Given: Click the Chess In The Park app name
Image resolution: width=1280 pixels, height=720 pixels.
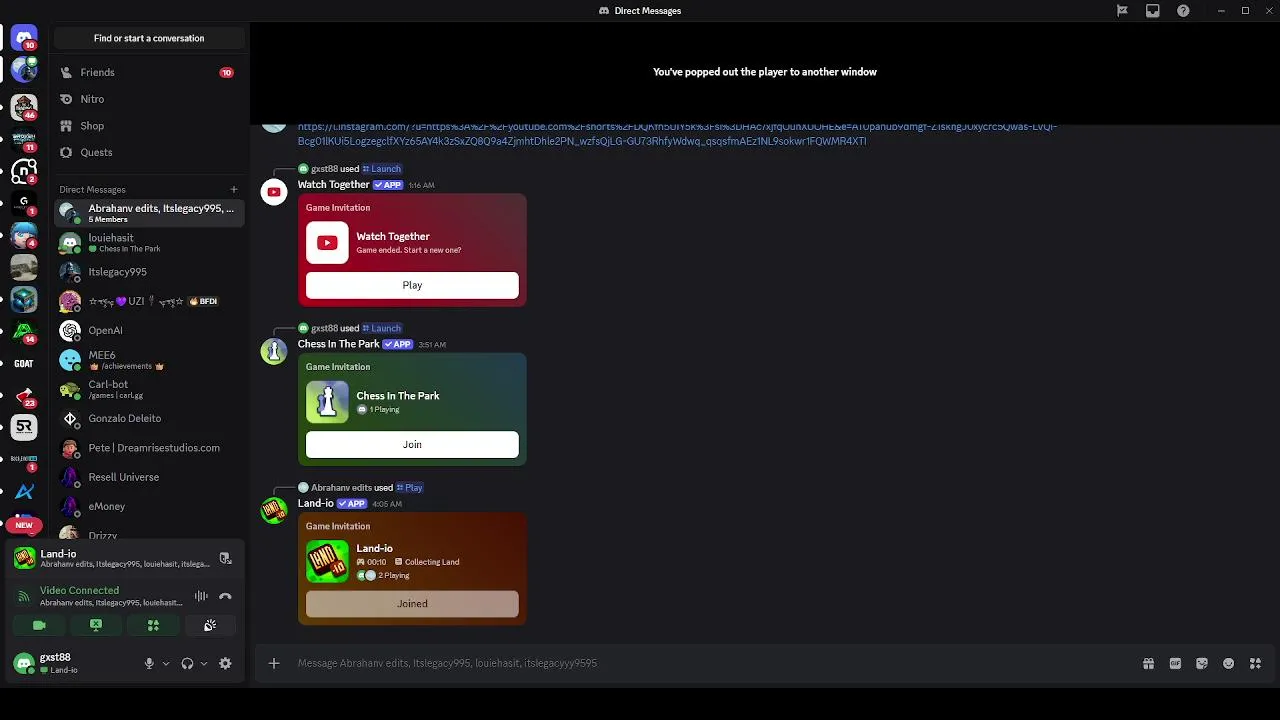Looking at the screenshot, I should pos(338,344).
